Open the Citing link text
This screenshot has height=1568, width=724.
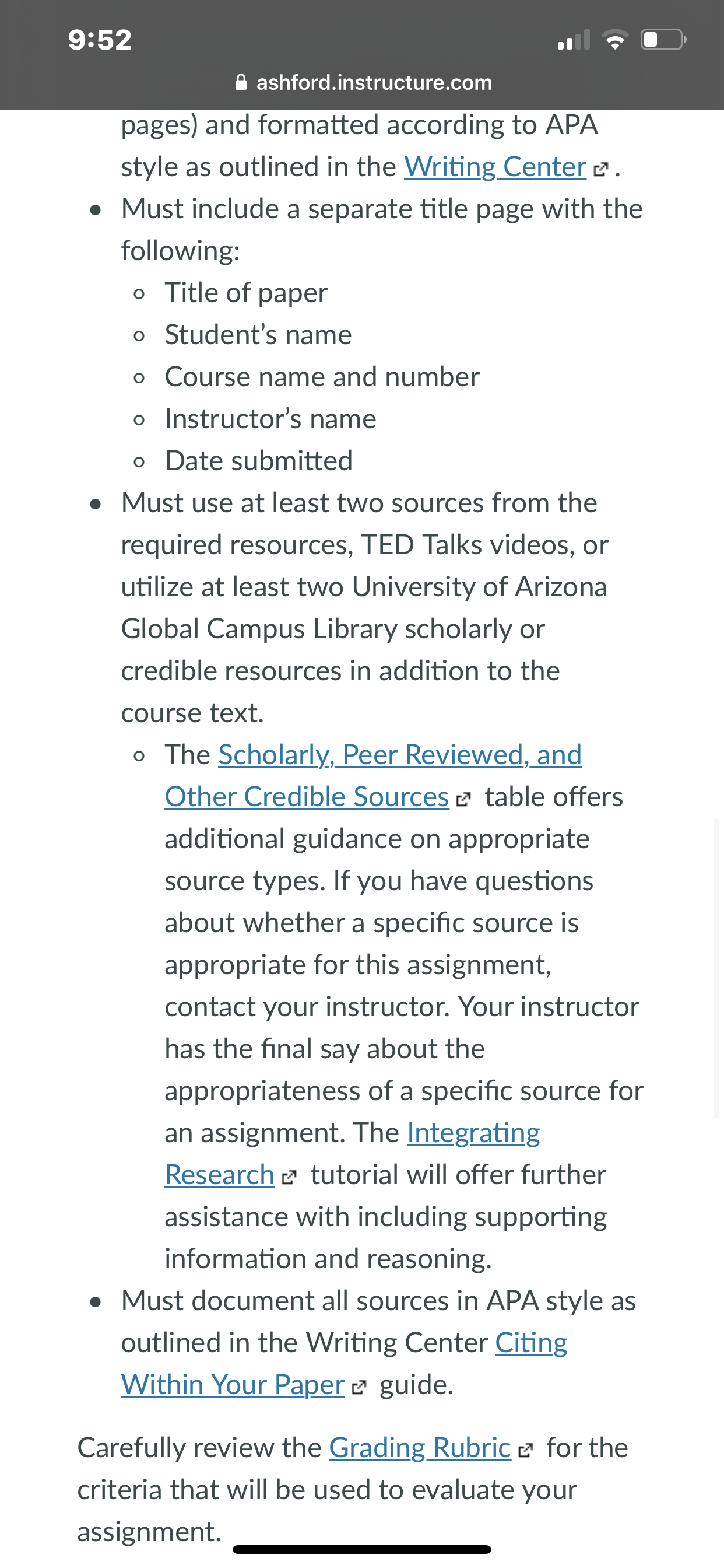tap(531, 1343)
